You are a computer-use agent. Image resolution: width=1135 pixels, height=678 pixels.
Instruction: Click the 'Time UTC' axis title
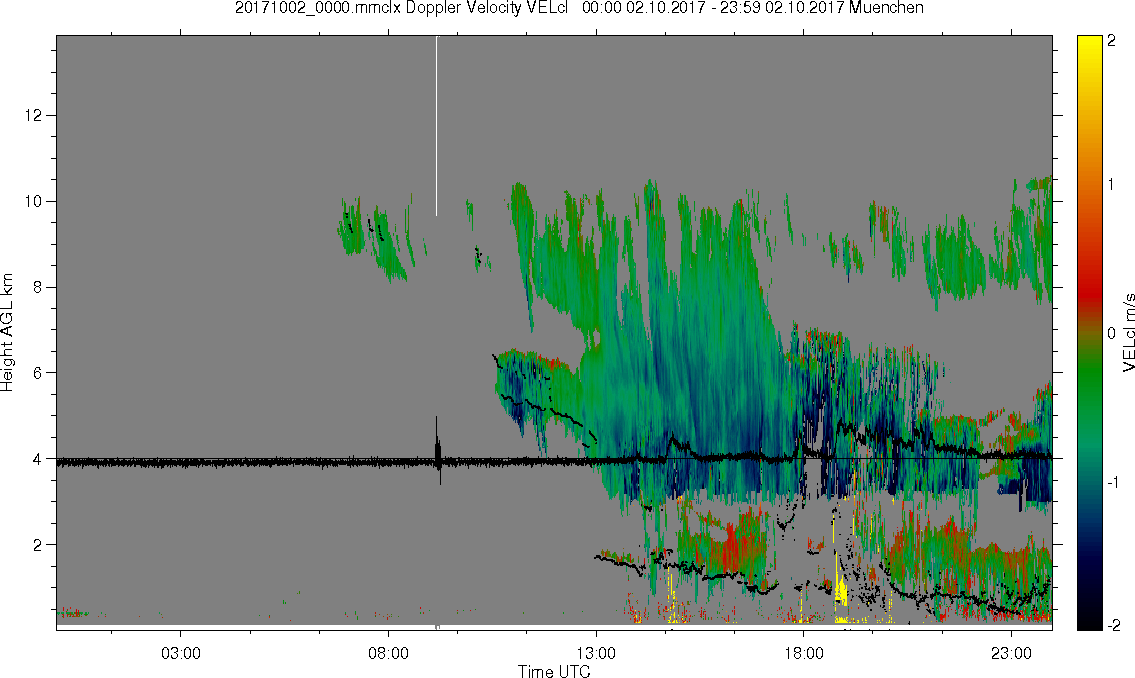(554, 671)
